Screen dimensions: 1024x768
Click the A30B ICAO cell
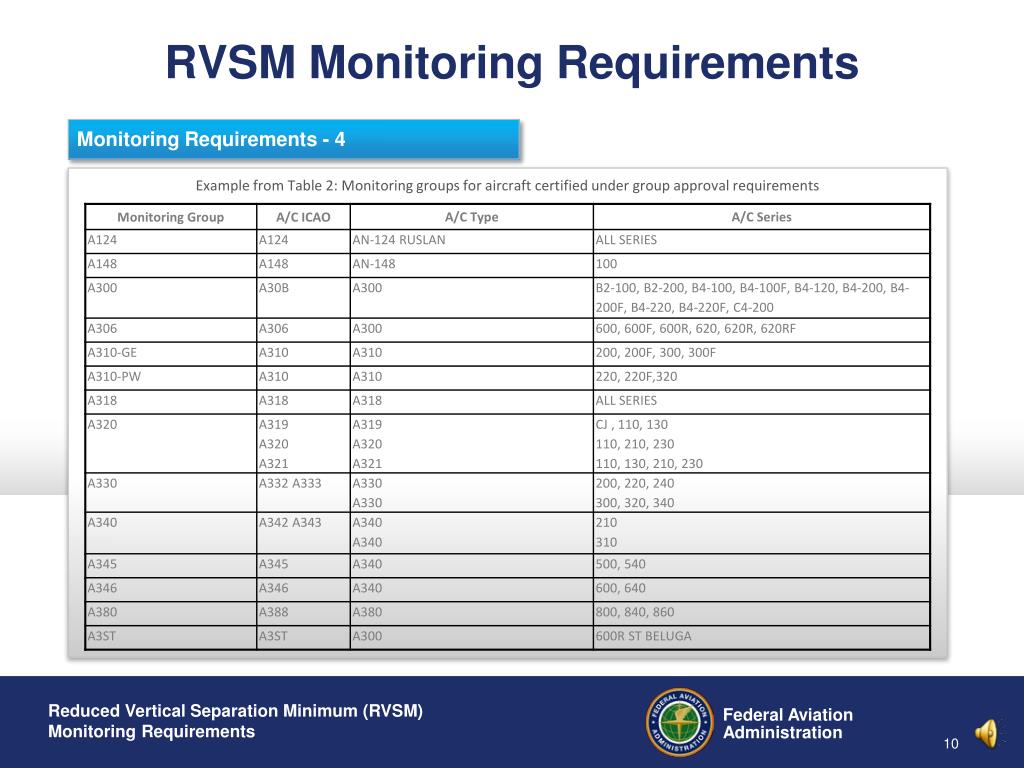303,298
